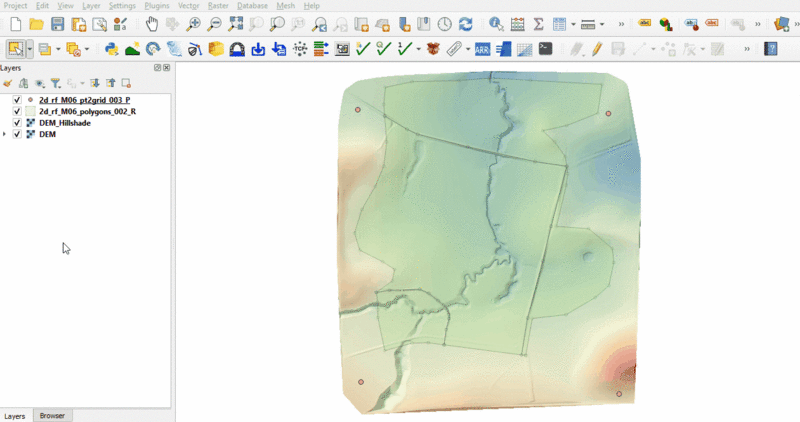
Task: Click the Zoom In magnifier tool
Action: [x=193, y=24]
